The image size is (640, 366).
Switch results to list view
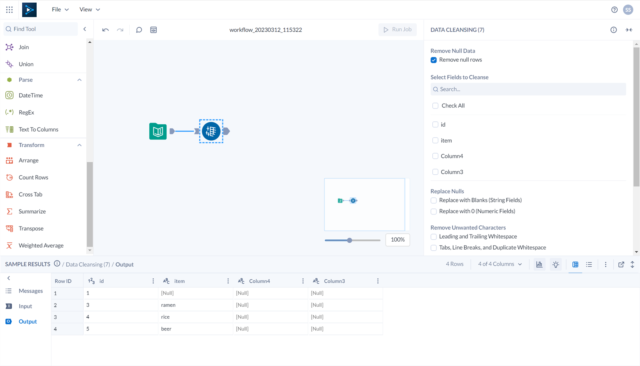[x=589, y=264]
